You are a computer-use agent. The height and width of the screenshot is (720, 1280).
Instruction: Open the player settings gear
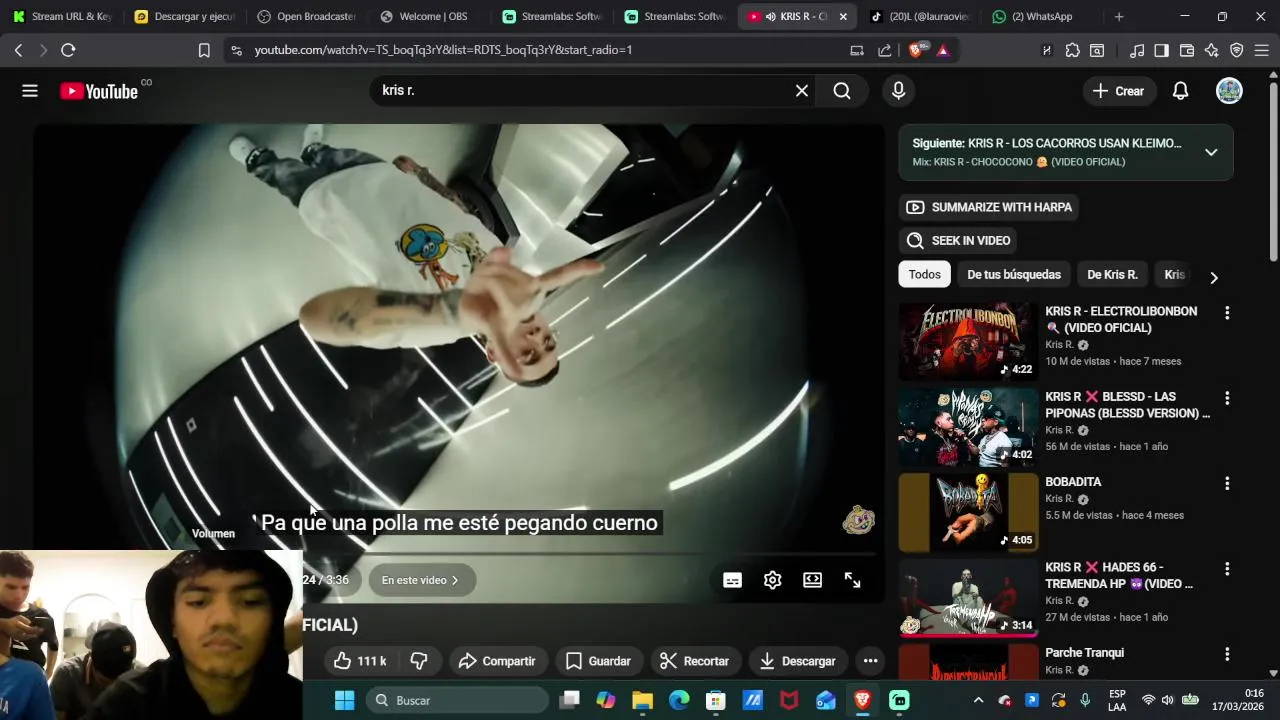[x=772, y=580]
